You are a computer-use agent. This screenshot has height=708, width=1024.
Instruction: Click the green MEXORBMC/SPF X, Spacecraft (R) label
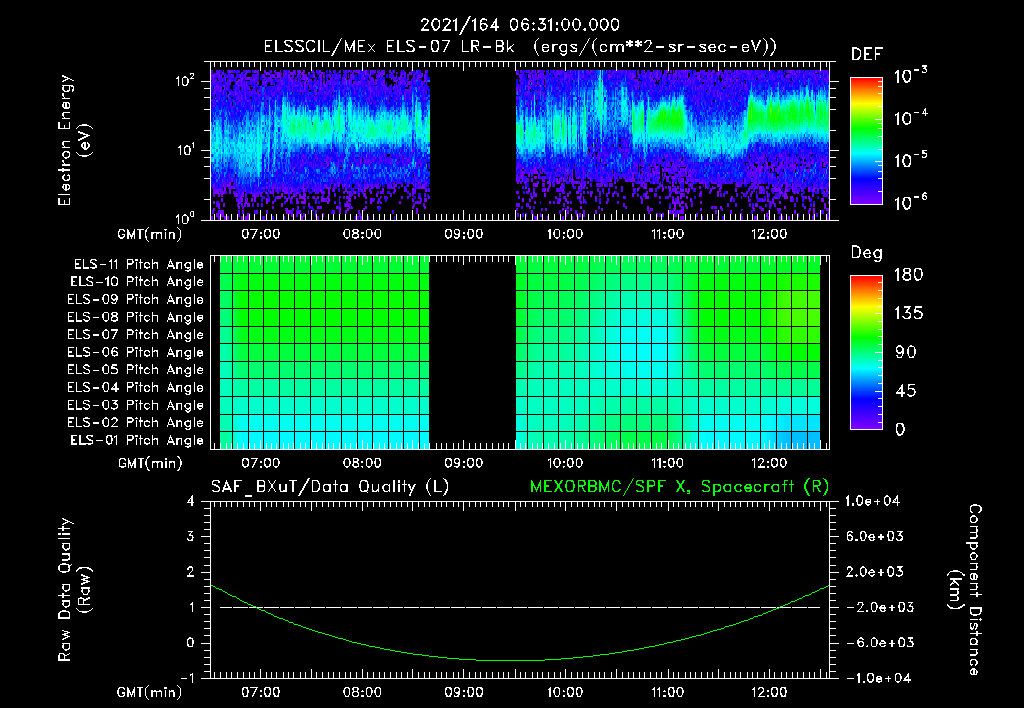click(x=679, y=487)
